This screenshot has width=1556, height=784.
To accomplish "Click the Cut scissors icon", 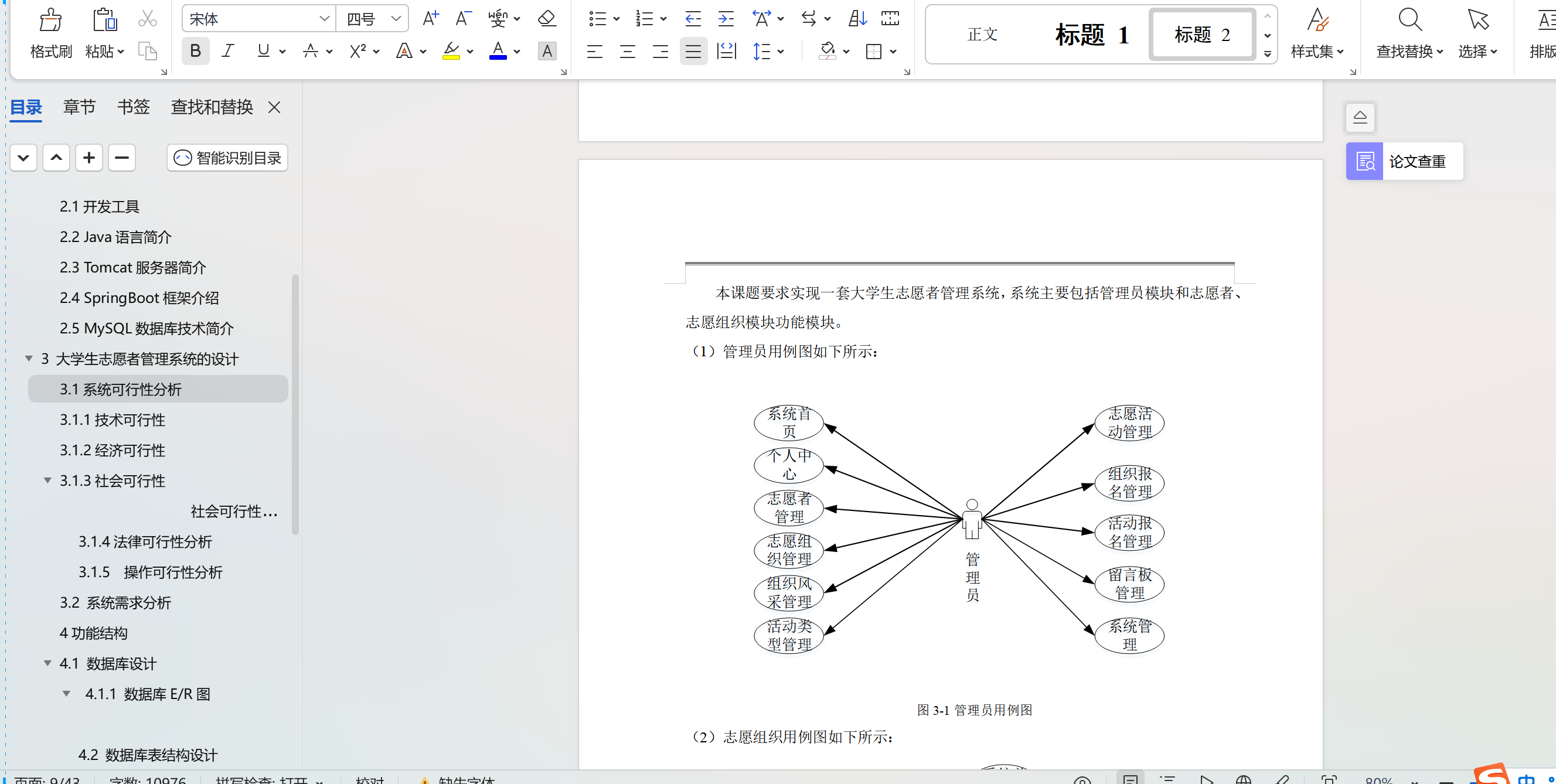I will pyautogui.click(x=147, y=18).
